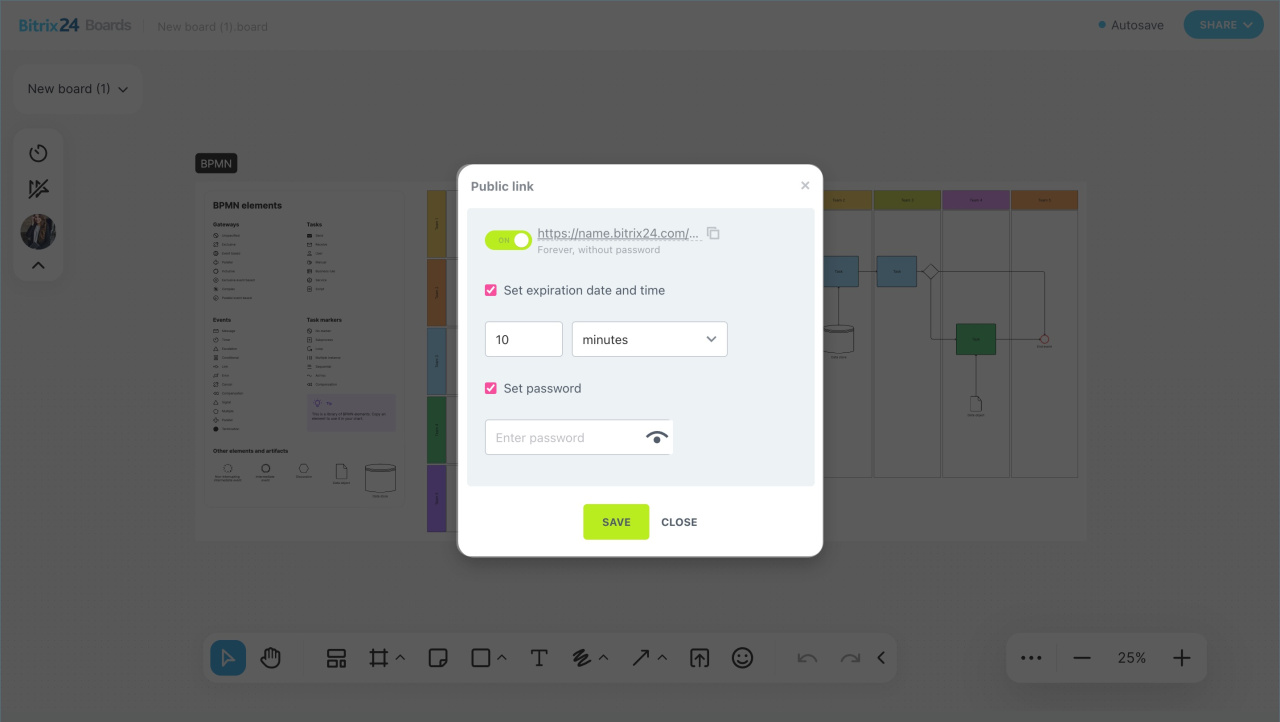Open the emoji sticker picker
This screenshot has width=1280, height=722.
(742, 658)
